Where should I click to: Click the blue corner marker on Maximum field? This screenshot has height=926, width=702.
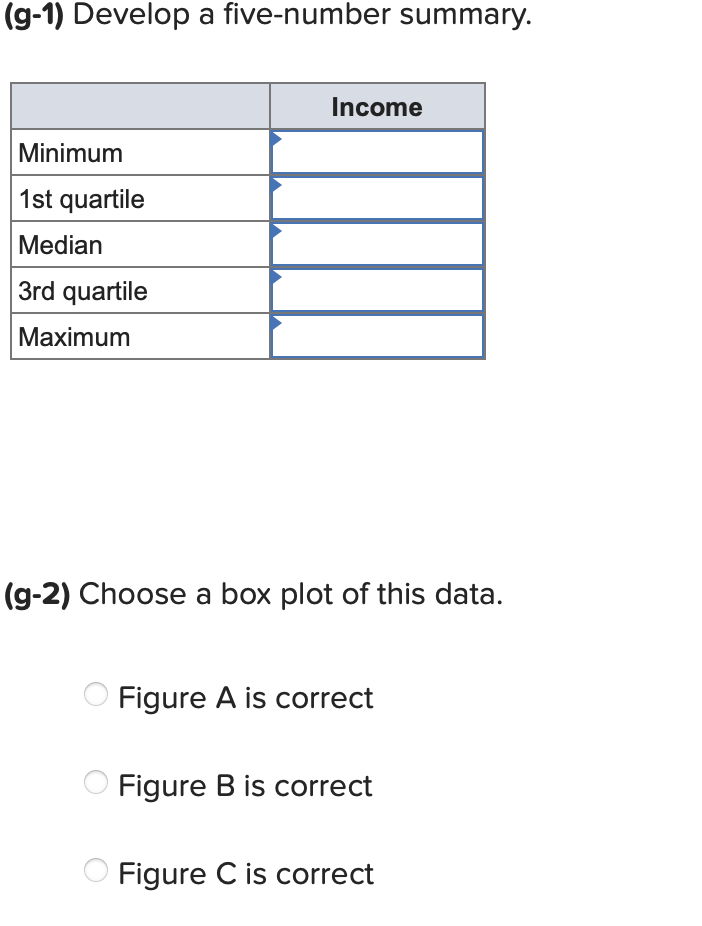[277, 320]
